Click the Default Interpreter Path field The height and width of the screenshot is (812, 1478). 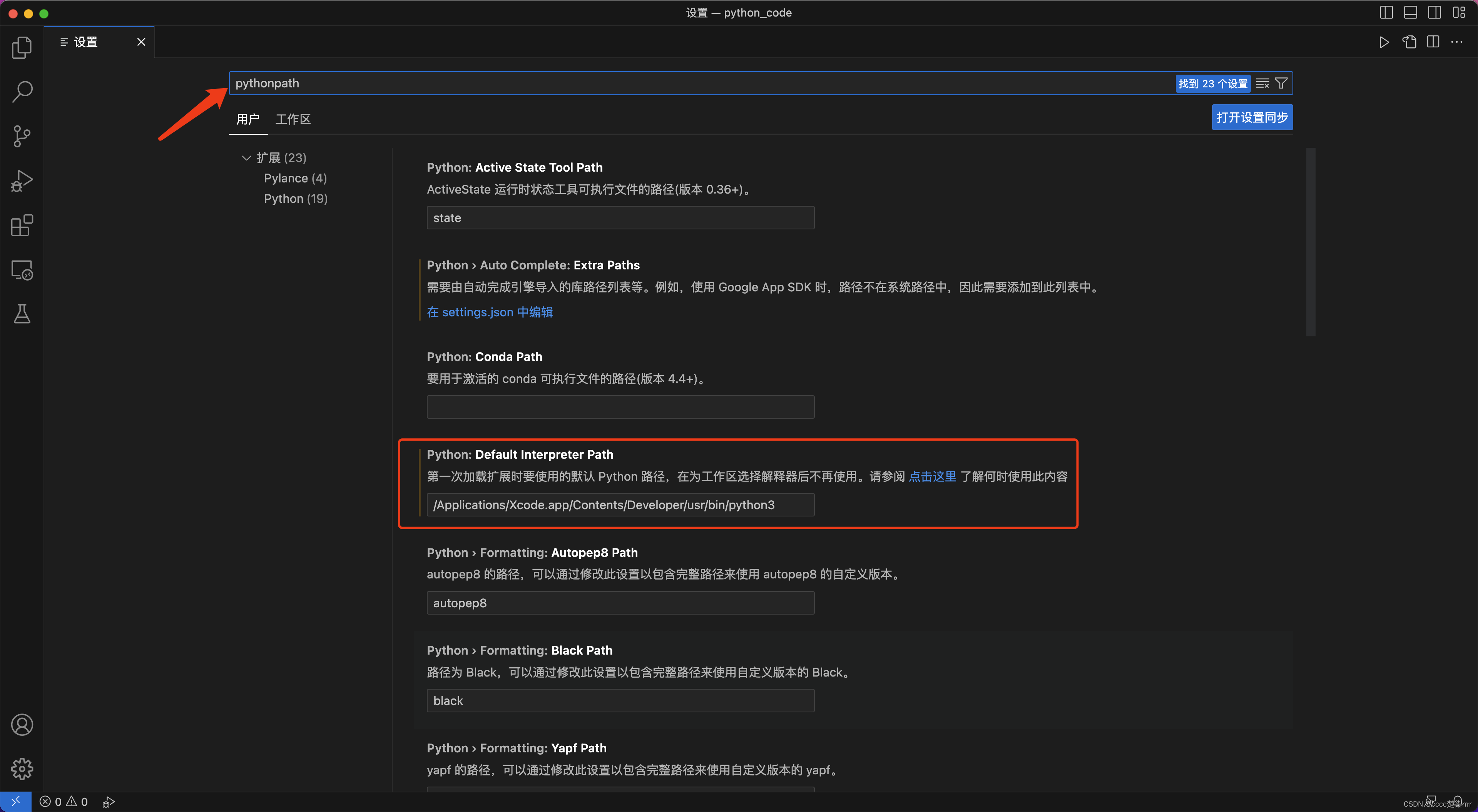coord(620,505)
